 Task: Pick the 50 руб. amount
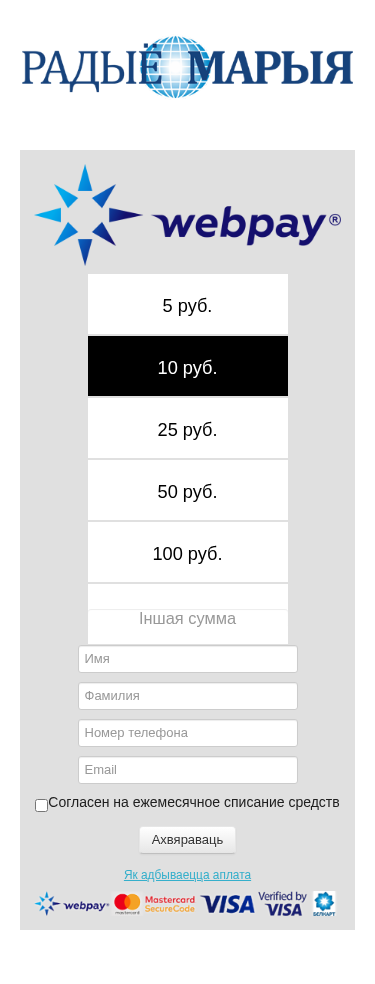[x=188, y=490]
